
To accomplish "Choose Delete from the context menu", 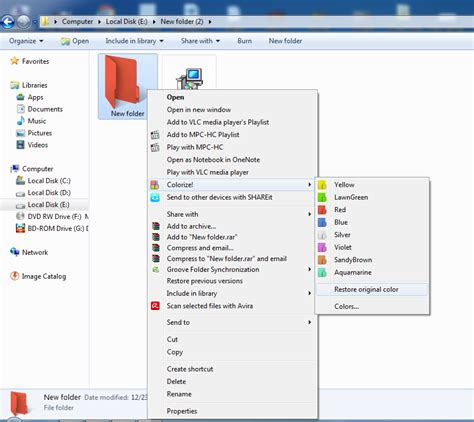I will pos(176,382).
